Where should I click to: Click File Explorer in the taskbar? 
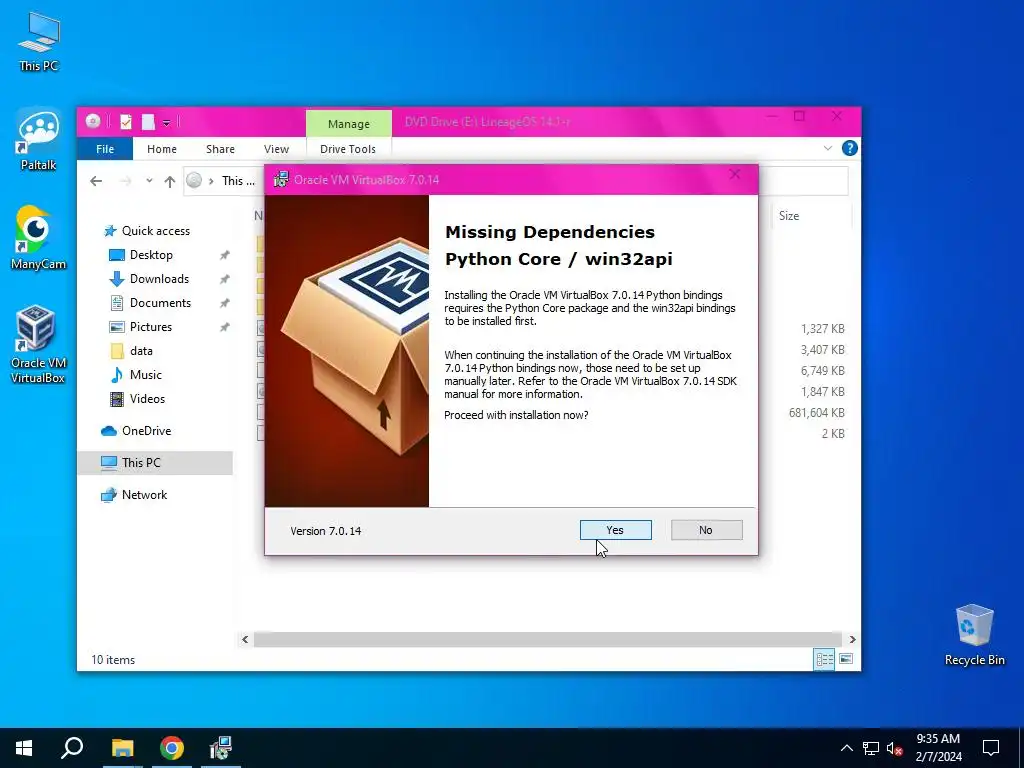[x=122, y=748]
